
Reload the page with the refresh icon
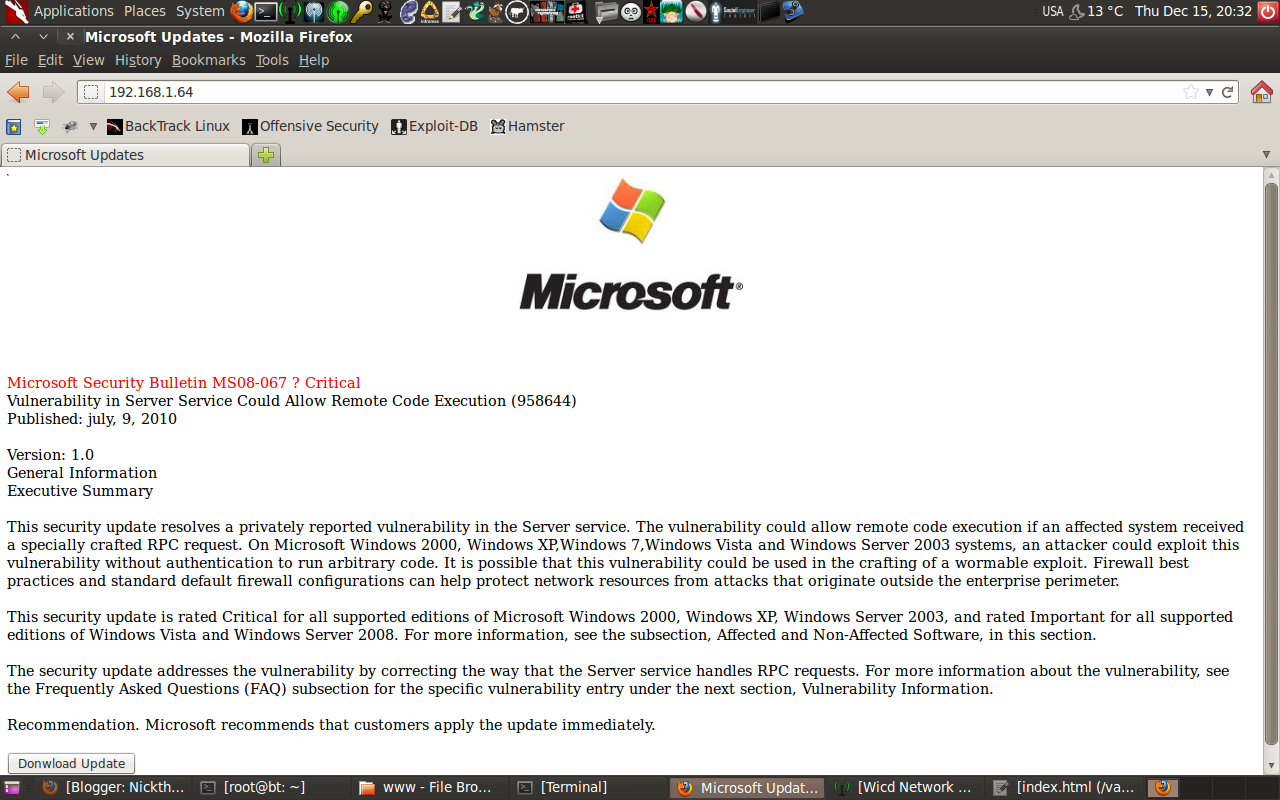(1228, 92)
